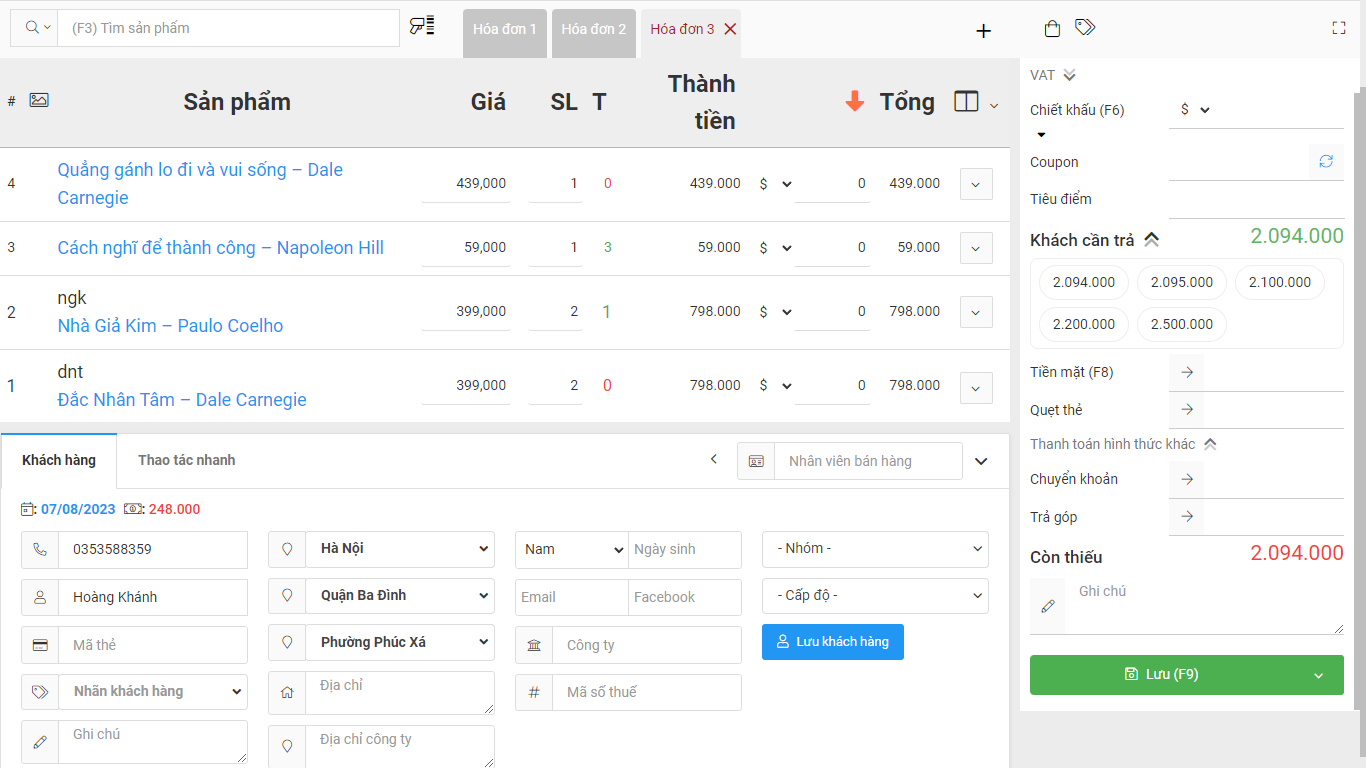This screenshot has width=1366, height=768.
Task: Click the plus icon to add invoice
Action: [983, 31]
